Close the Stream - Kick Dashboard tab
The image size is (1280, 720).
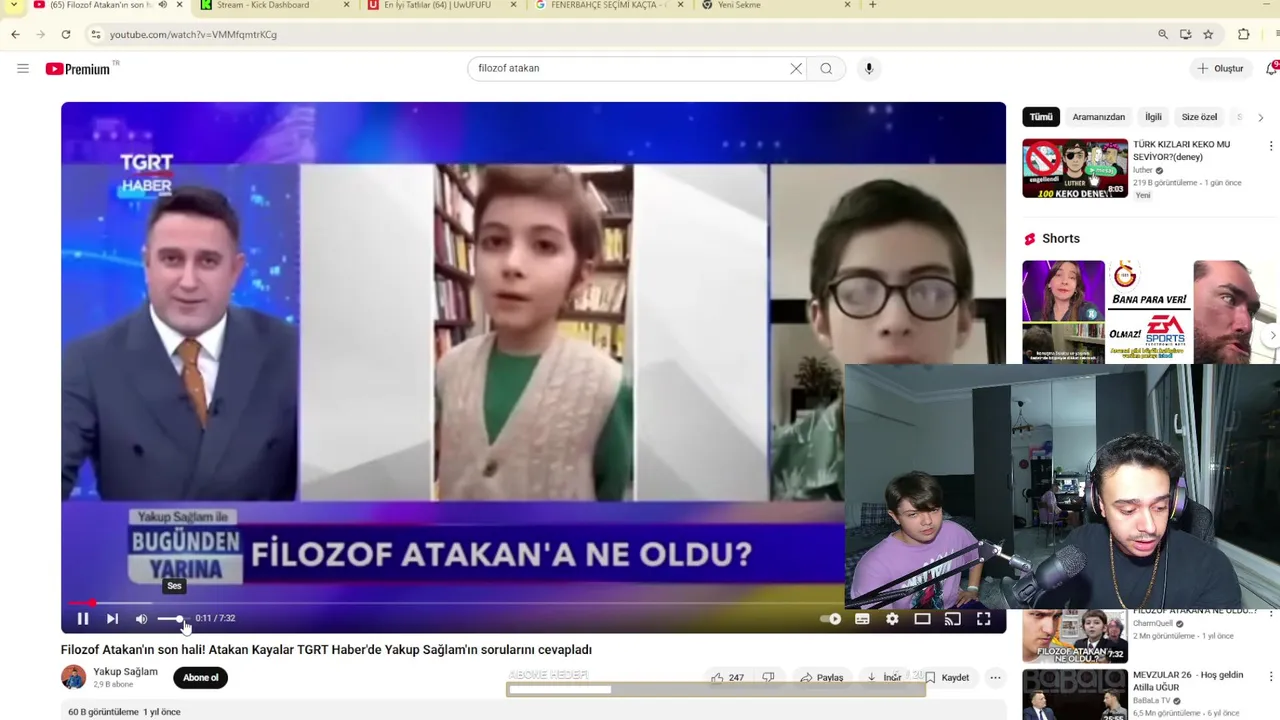click(346, 5)
